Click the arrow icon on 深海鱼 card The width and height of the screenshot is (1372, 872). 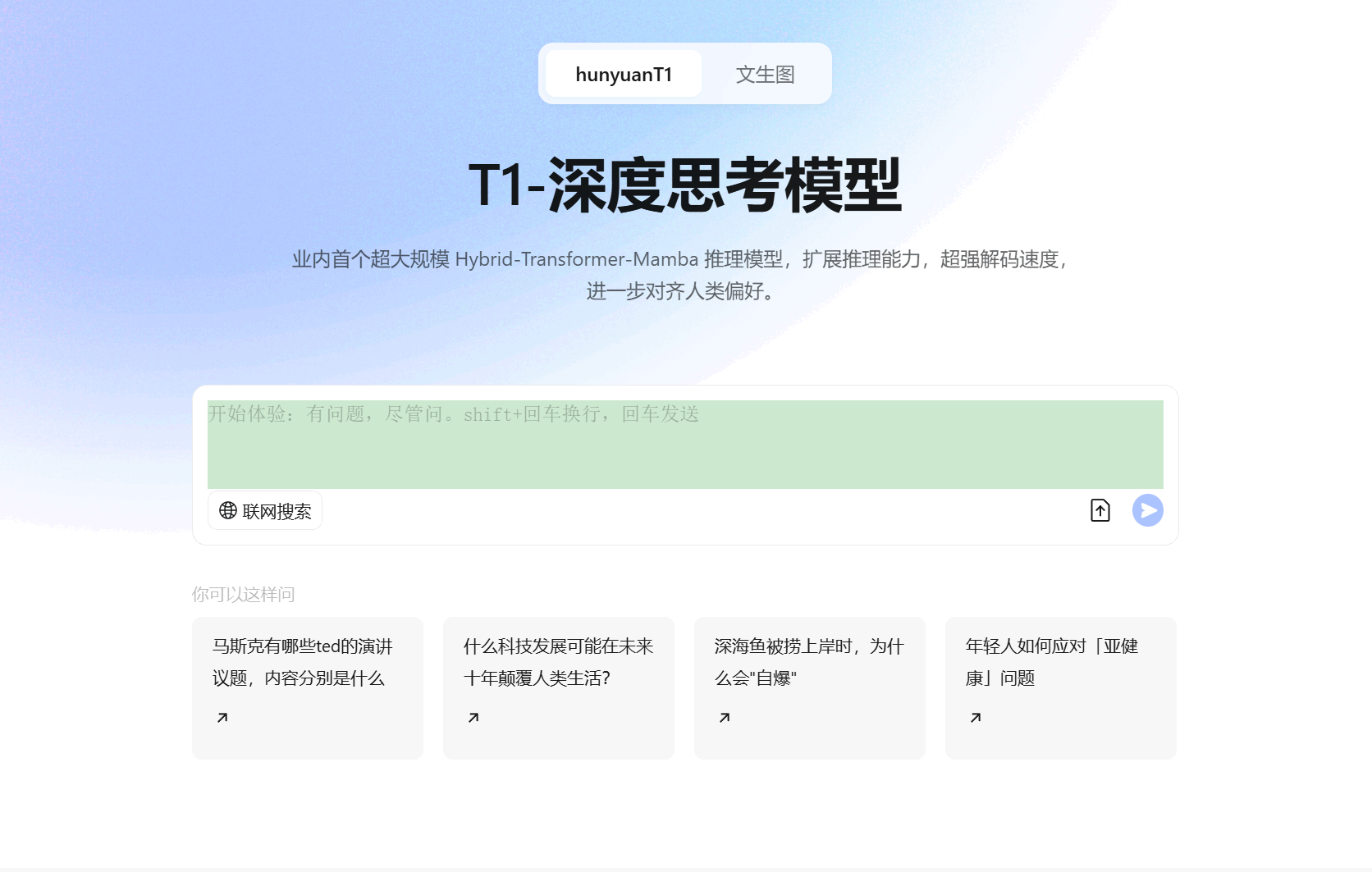click(725, 718)
